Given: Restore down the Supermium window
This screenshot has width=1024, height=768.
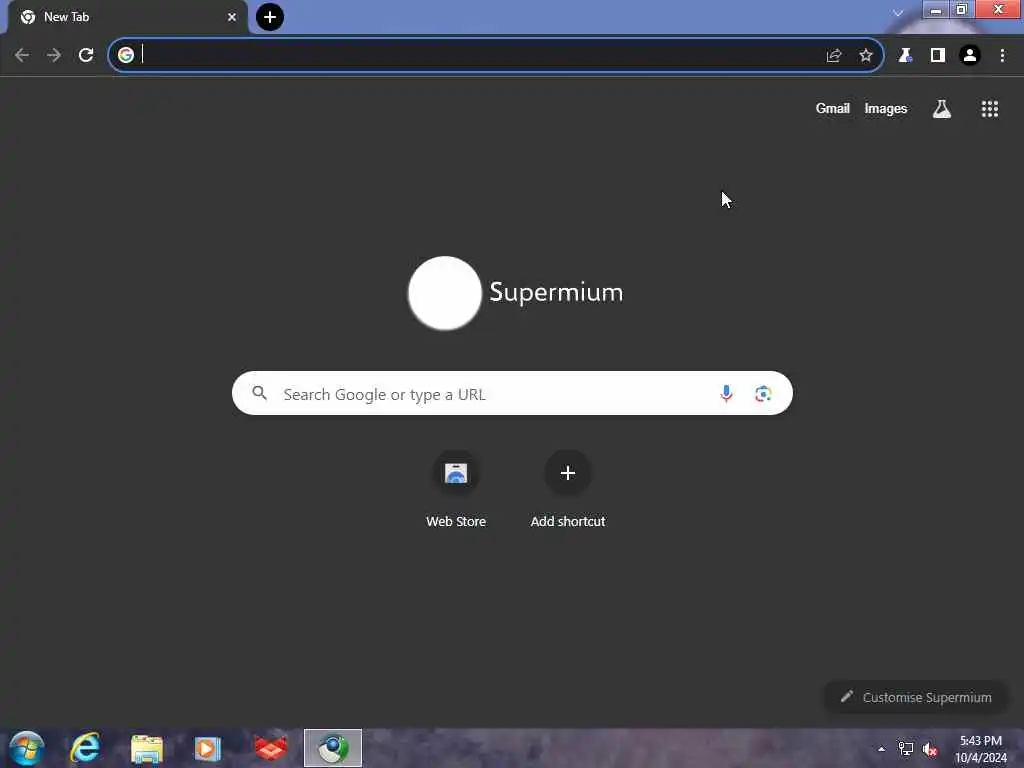Looking at the screenshot, I should coord(961,10).
